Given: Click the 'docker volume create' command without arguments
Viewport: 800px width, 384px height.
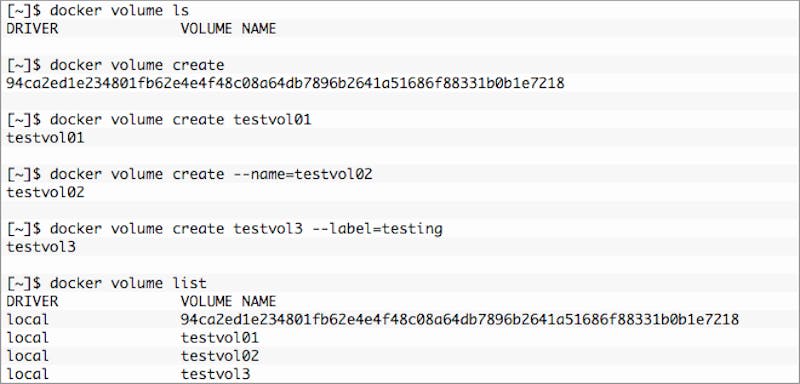Looking at the screenshot, I should pyautogui.click(x=115, y=65).
